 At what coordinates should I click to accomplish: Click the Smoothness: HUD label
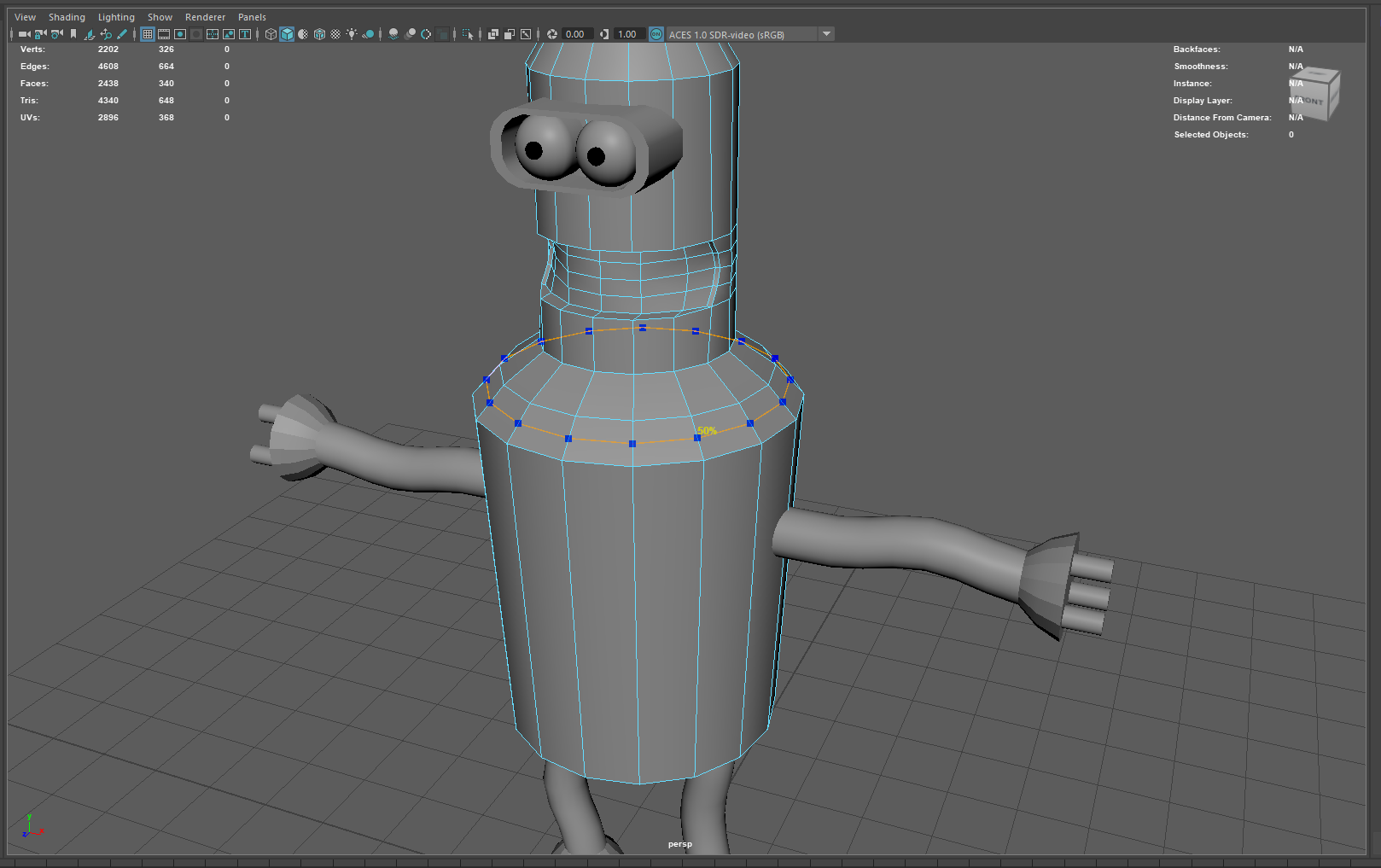coord(1201,67)
